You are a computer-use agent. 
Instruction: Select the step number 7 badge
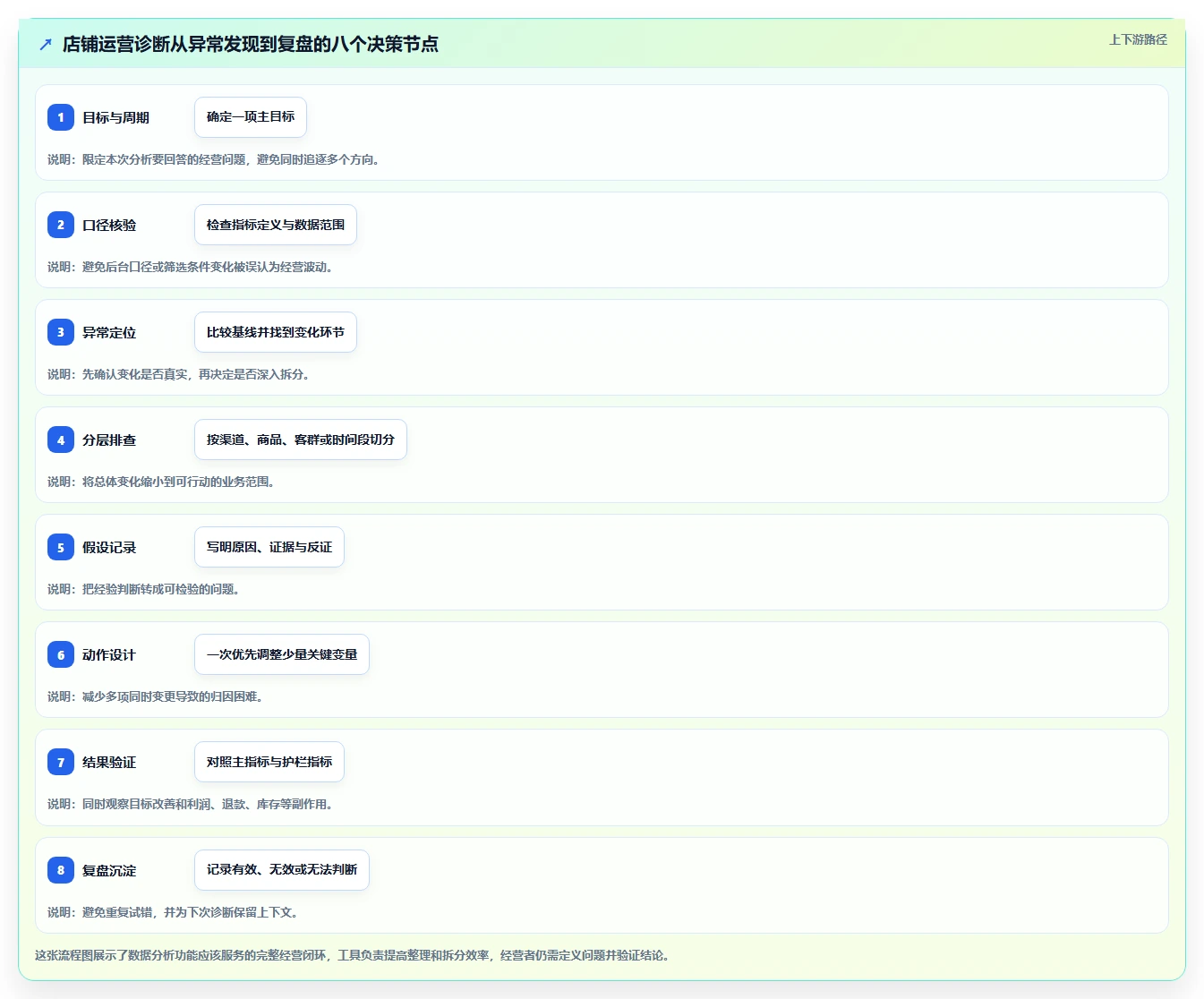61,762
